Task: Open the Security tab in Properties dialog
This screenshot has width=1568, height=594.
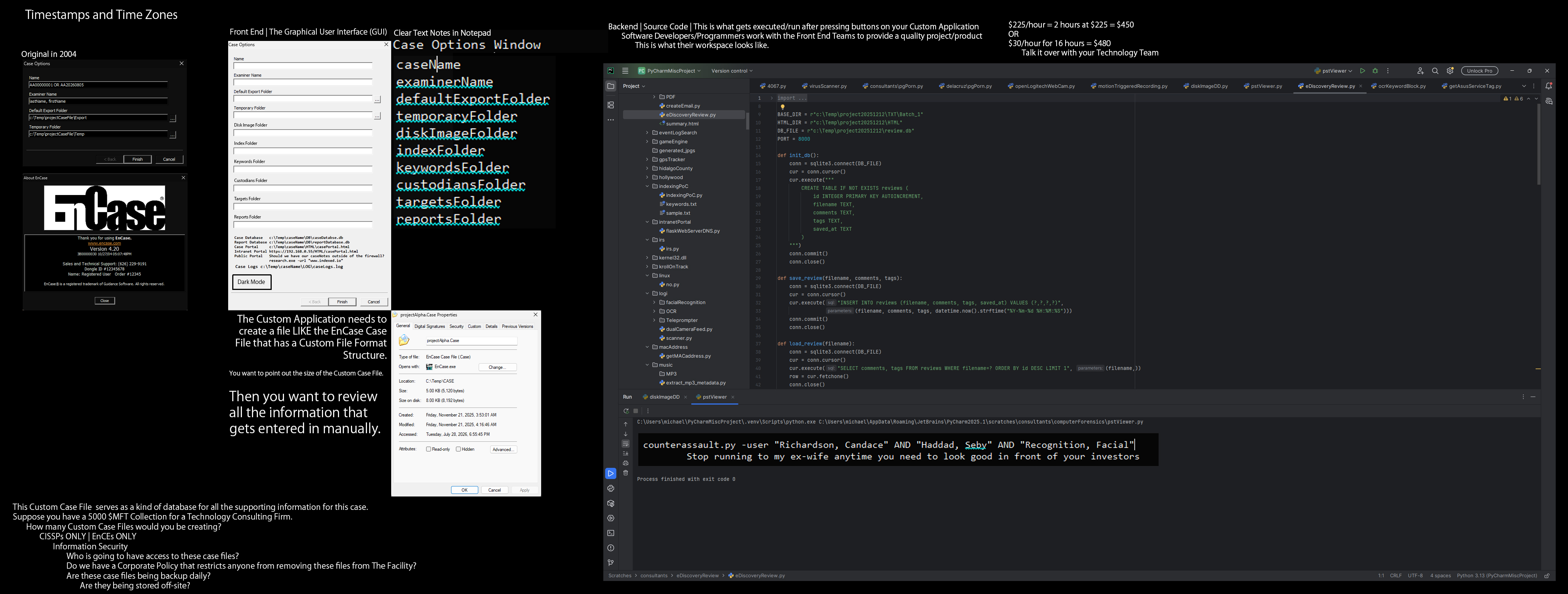Action: pyautogui.click(x=457, y=327)
